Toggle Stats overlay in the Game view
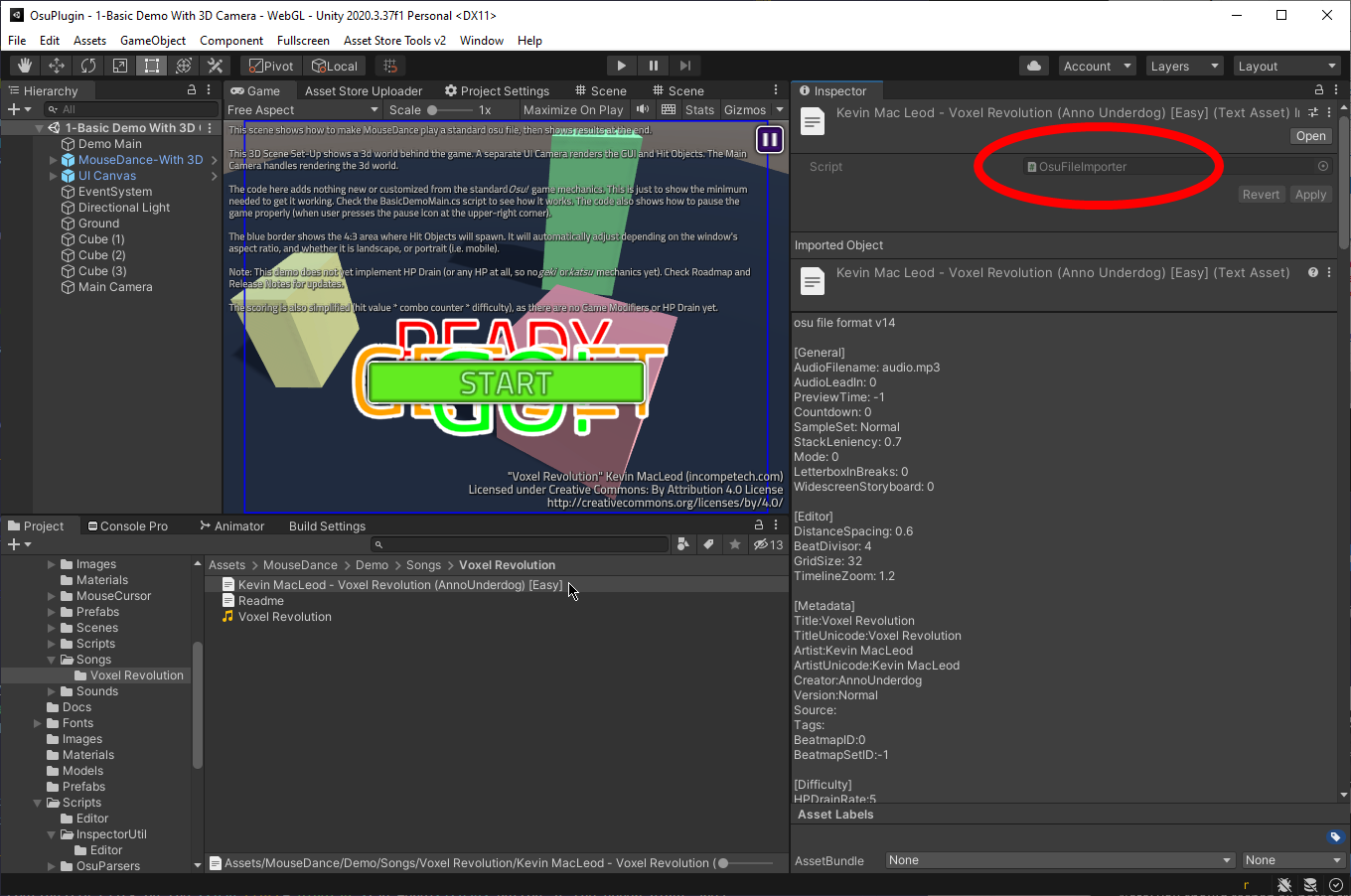 699,109
